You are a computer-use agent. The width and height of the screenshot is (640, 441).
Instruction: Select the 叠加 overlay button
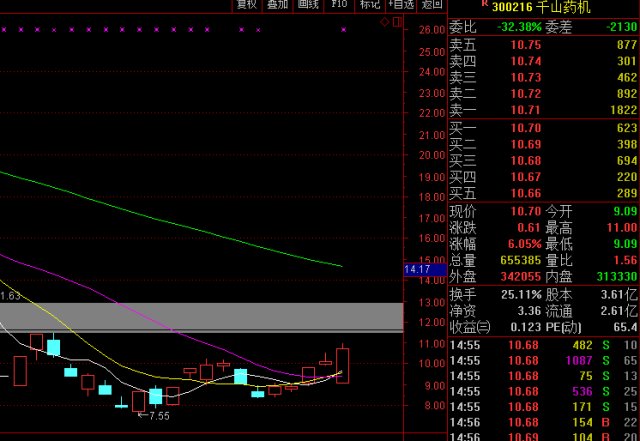(x=277, y=4)
